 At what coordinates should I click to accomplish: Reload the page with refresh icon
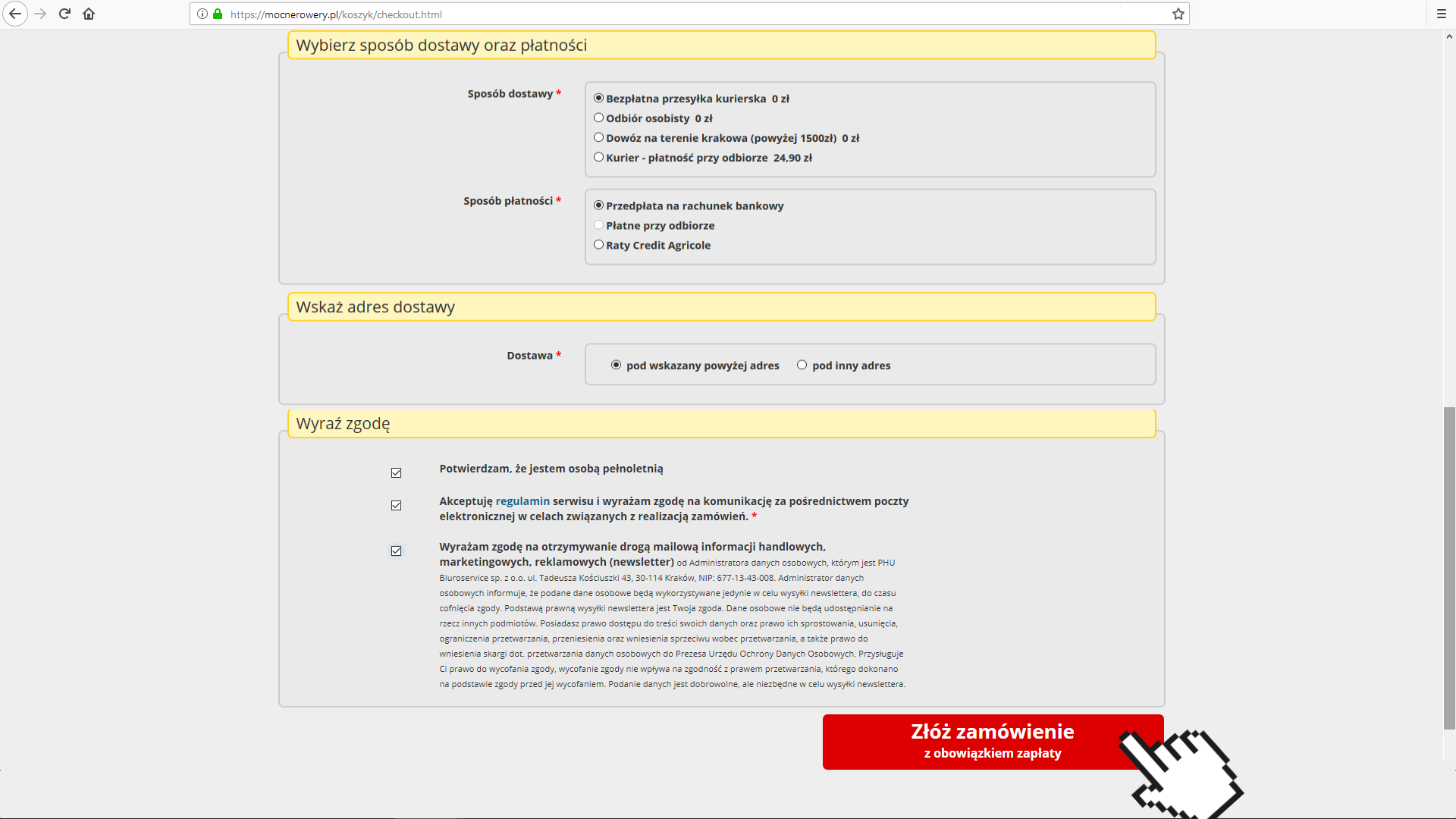64,14
